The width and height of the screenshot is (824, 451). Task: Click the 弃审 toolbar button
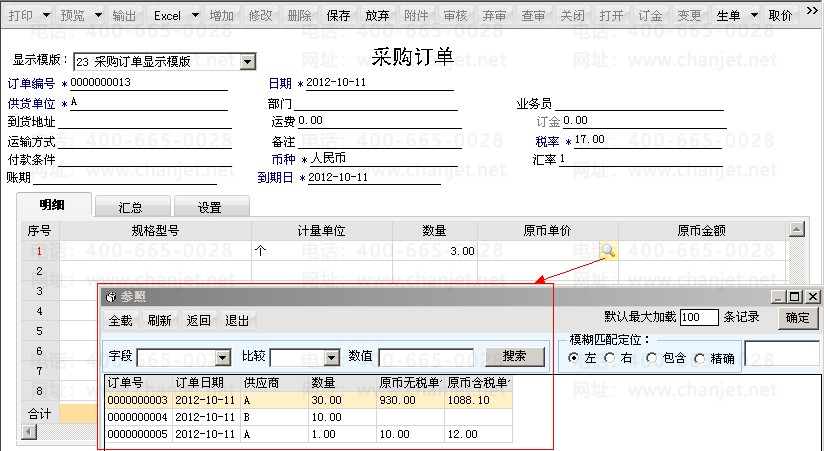point(494,16)
